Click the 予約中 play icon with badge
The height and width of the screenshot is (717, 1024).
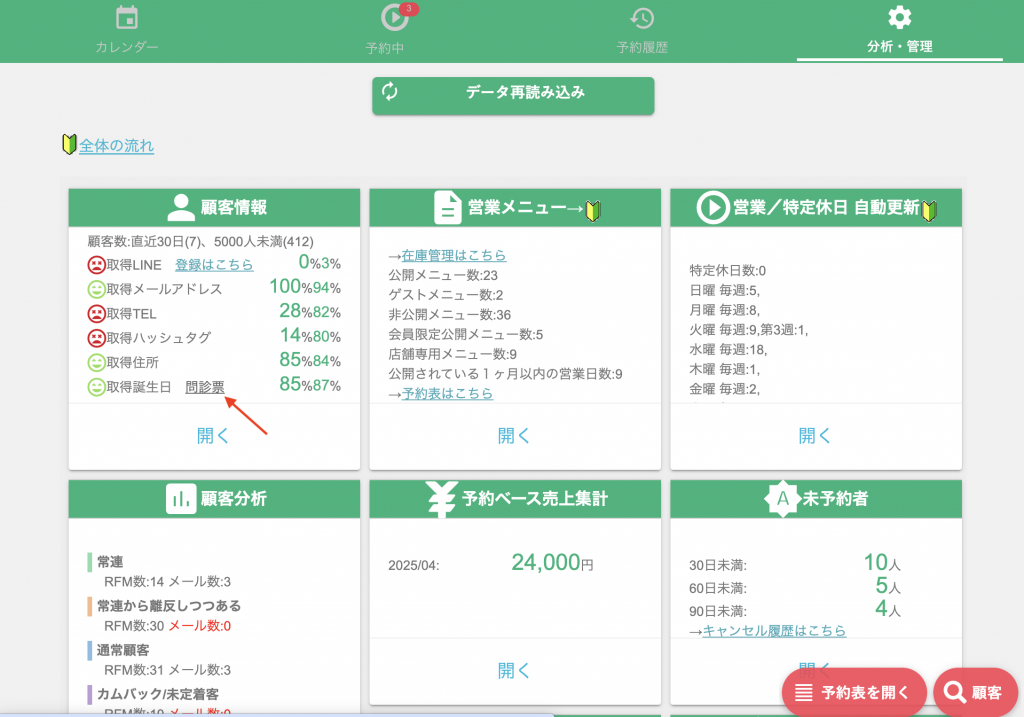click(x=393, y=18)
